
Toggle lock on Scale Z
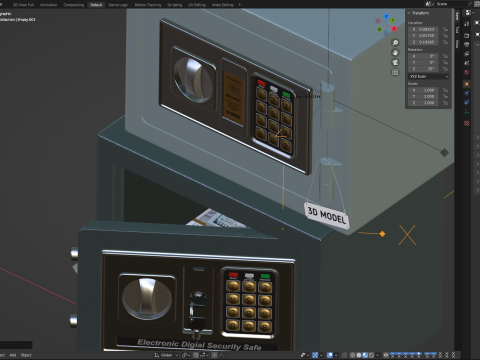point(445,103)
